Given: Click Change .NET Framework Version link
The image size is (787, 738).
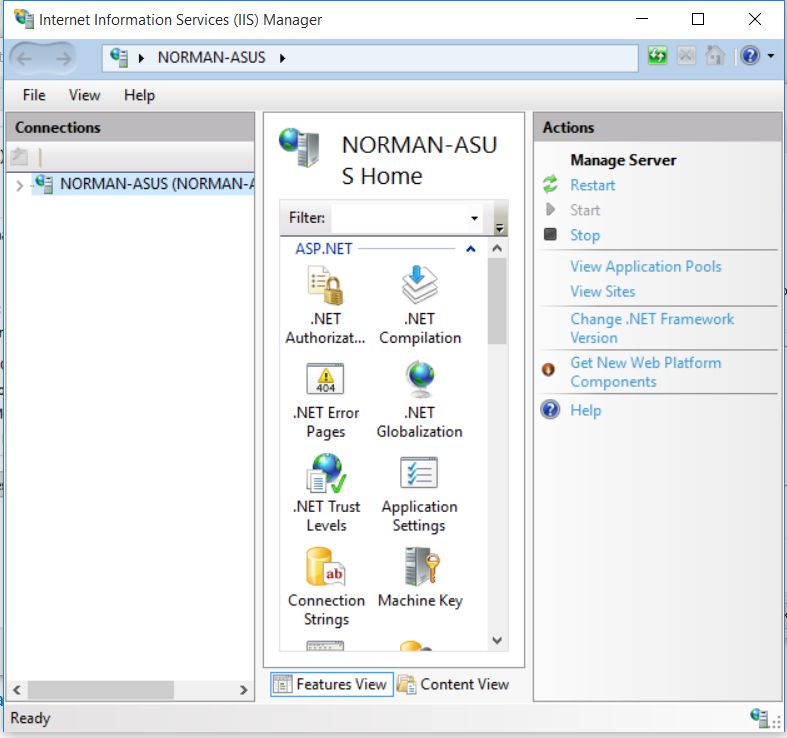Looking at the screenshot, I should click(651, 328).
